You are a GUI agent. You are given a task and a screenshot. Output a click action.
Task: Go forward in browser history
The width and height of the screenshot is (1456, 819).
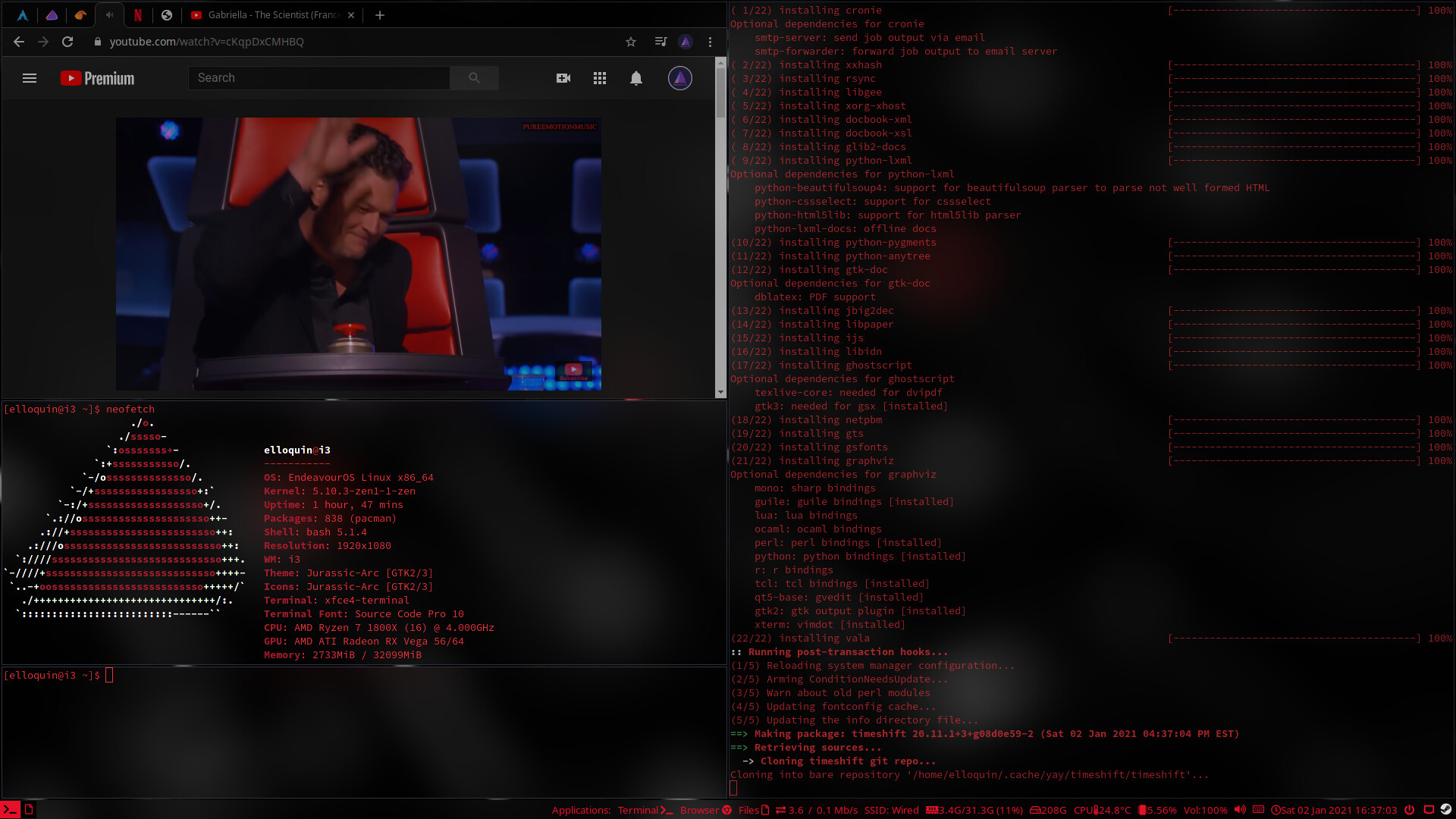(x=43, y=42)
